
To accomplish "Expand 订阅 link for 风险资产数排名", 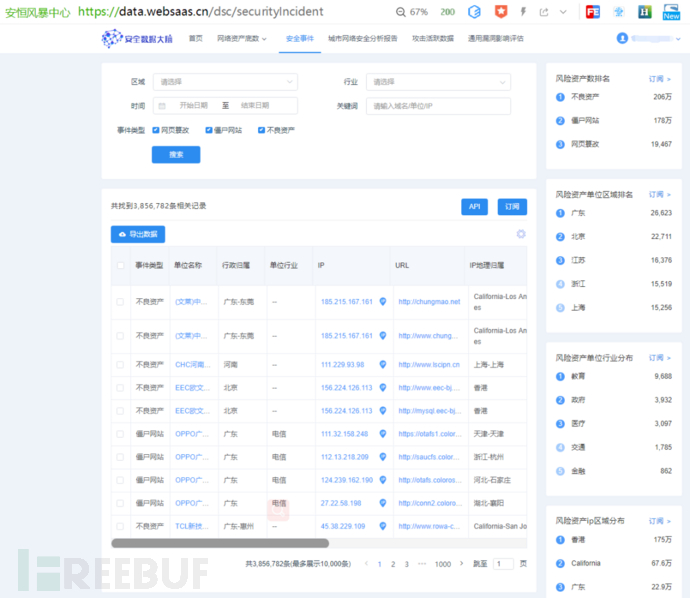I will (659, 79).
